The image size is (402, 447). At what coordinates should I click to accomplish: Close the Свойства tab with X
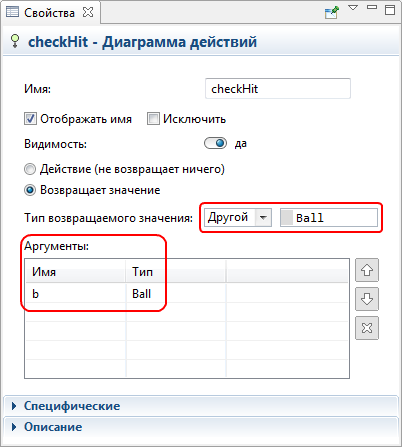tap(88, 12)
